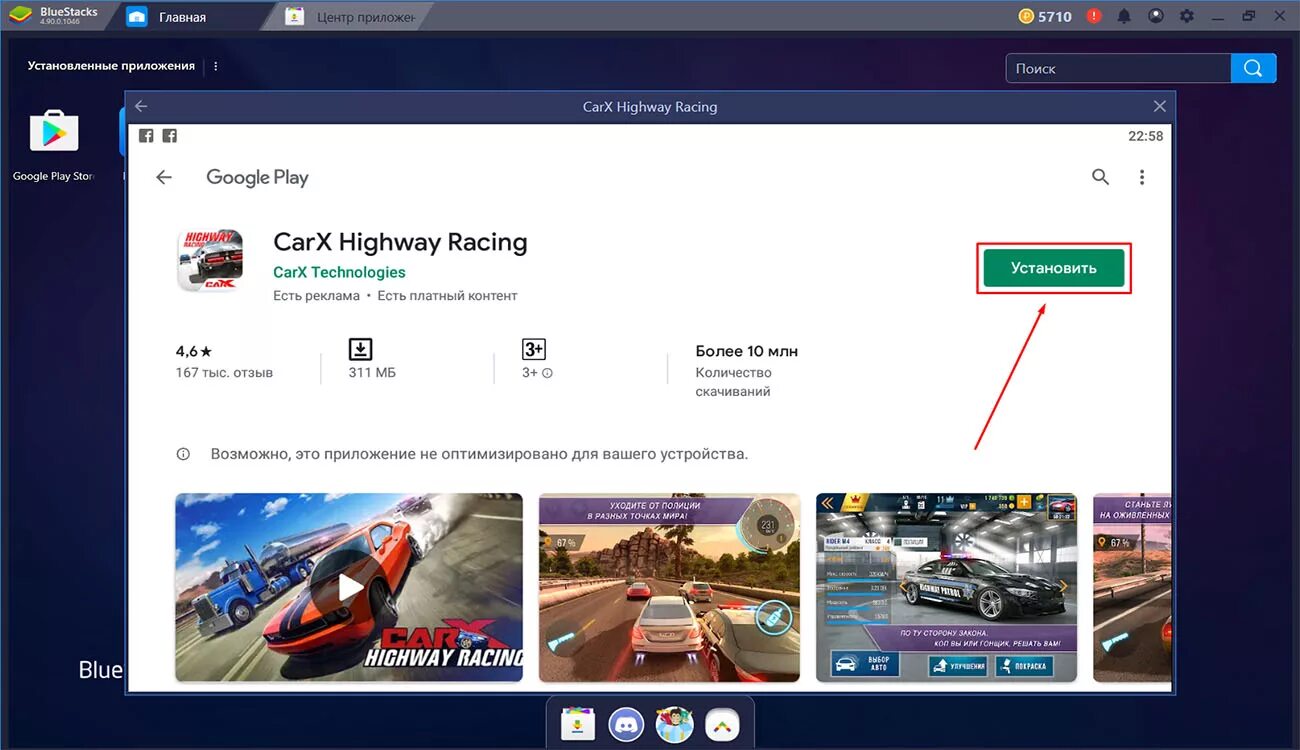
Task: Click the green Установить install button
Action: [x=1054, y=268]
